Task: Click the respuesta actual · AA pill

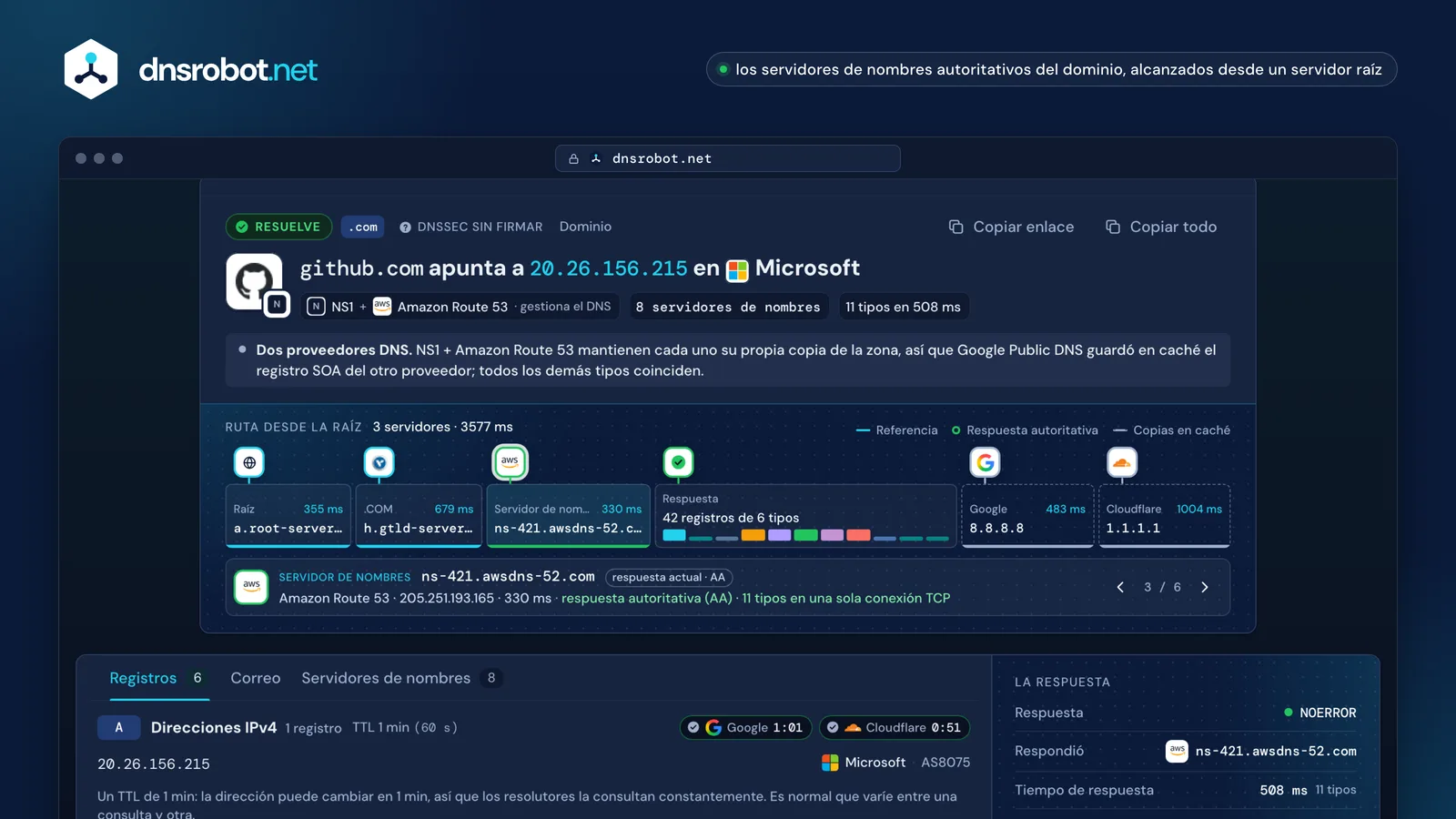Action: click(669, 577)
